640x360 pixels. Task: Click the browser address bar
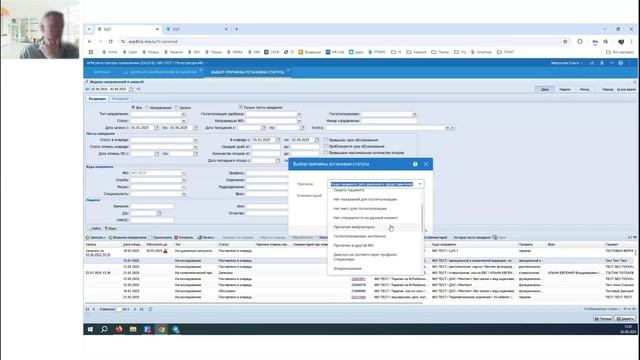[343, 42]
